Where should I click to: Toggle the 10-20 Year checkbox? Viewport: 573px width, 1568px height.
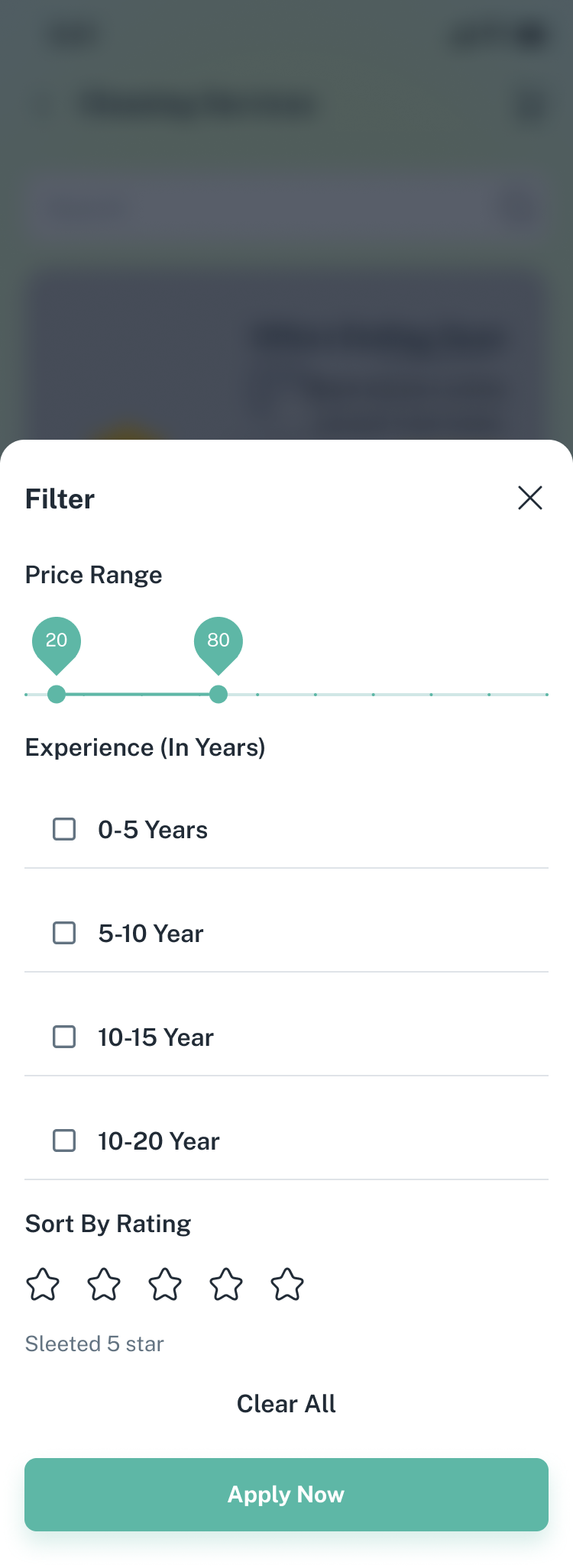(64, 1141)
